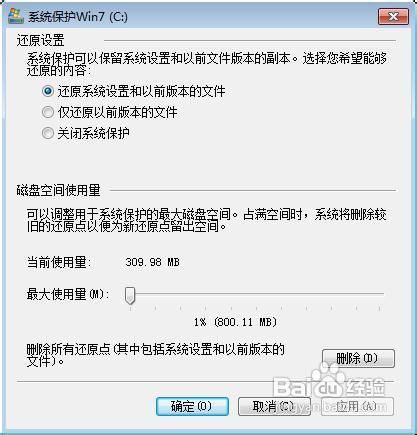This screenshot has width=417, height=435.
Task: Choose the 仅还原以前版本的文件 radio button
Action: tap(48, 112)
